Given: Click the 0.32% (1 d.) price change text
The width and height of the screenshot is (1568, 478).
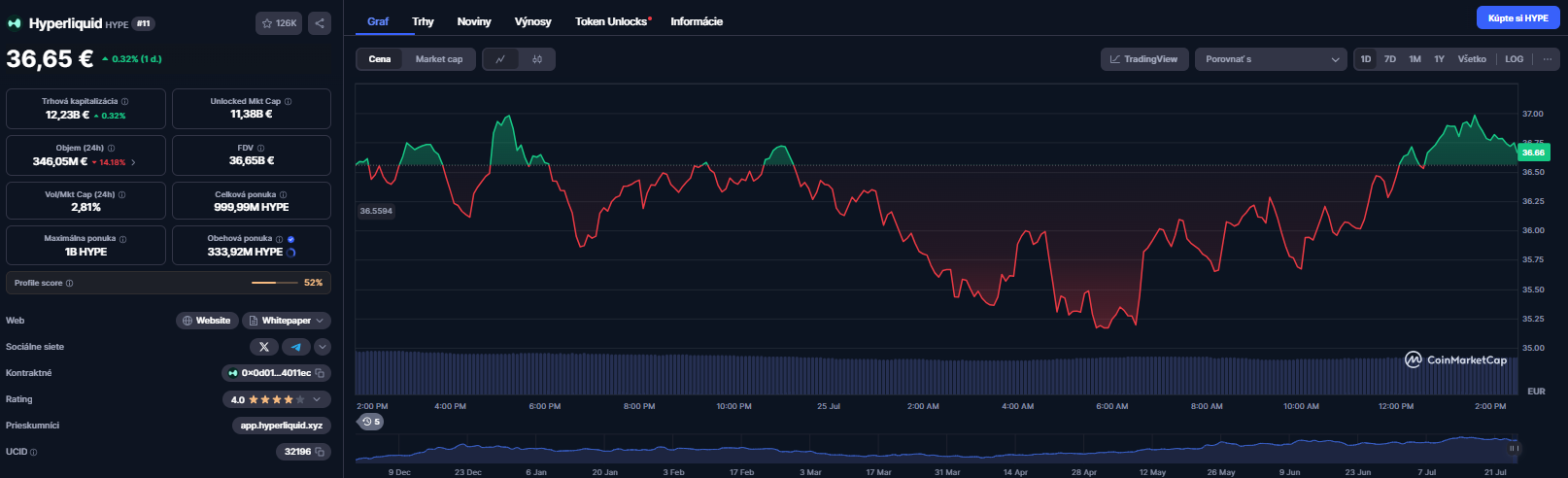Looking at the screenshot, I should tap(132, 59).
